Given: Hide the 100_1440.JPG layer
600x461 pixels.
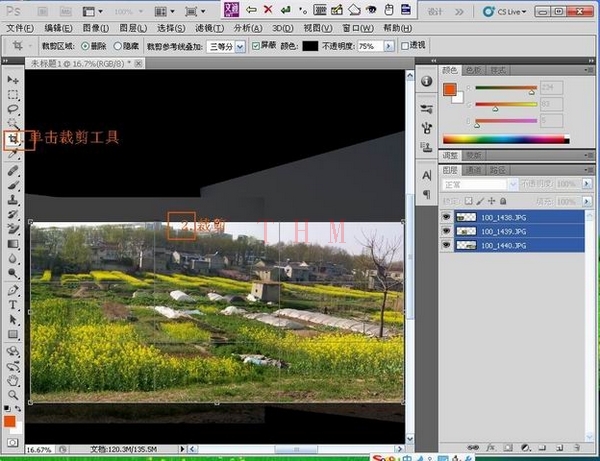Looking at the screenshot, I should click(446, 245).
